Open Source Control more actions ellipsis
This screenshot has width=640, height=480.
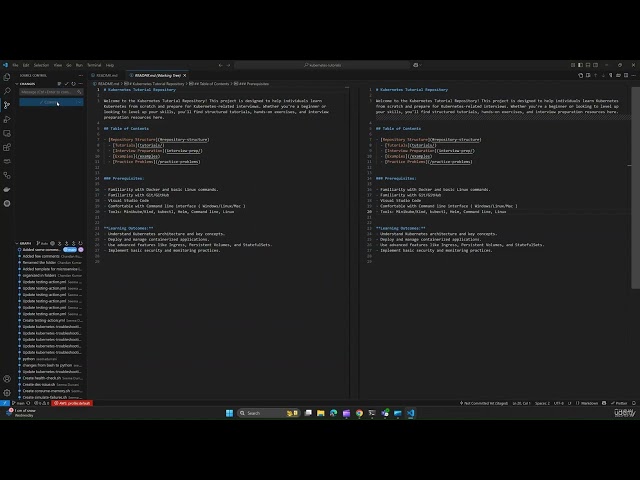point(80,76)
